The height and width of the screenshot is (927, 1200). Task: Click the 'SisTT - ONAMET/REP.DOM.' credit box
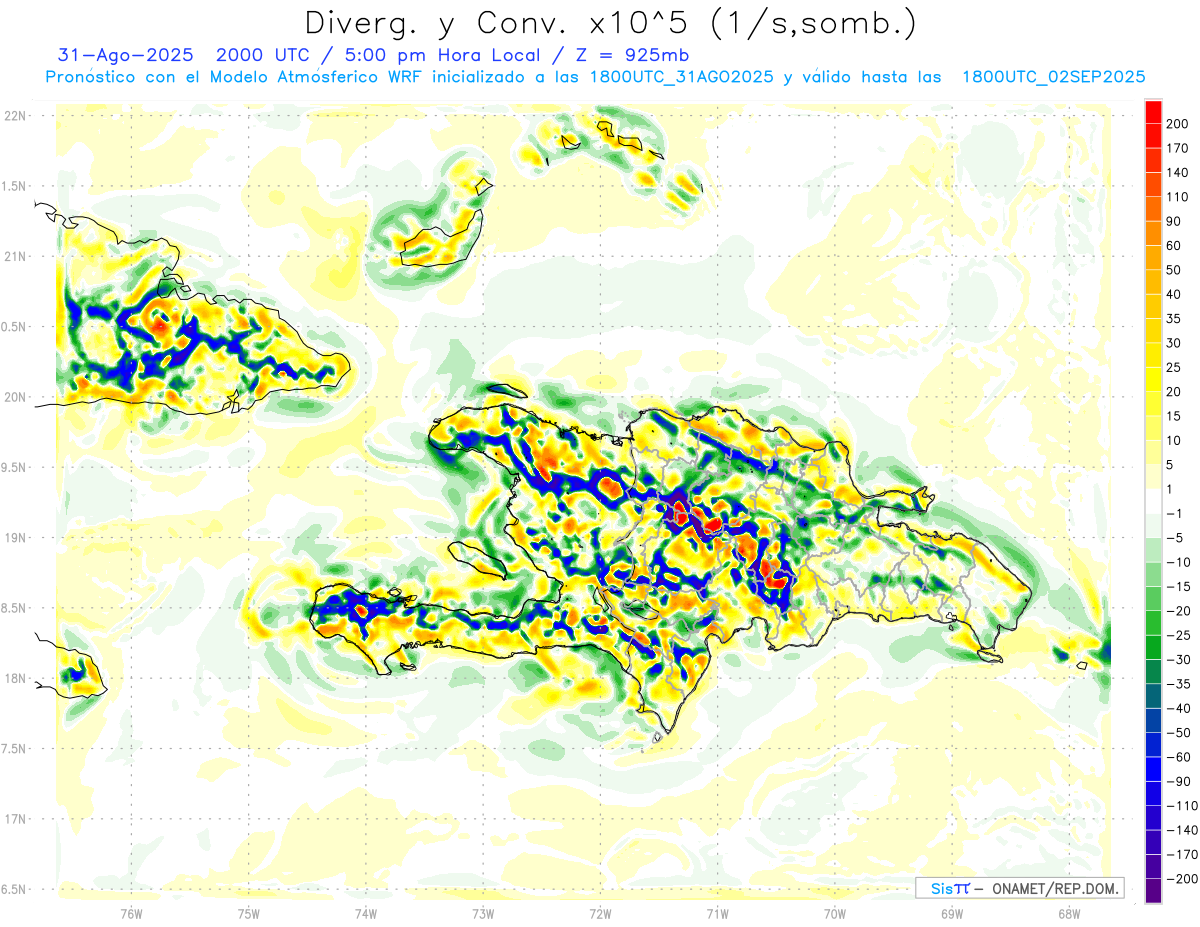pyautogui.click(x=1020, y=888)
